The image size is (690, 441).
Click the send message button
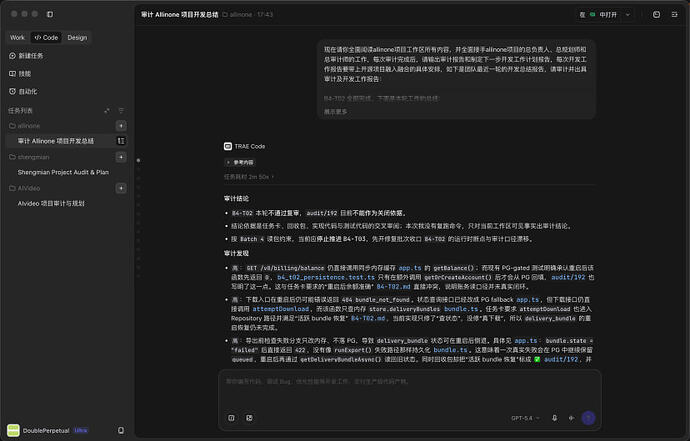(x=588, y=418)
